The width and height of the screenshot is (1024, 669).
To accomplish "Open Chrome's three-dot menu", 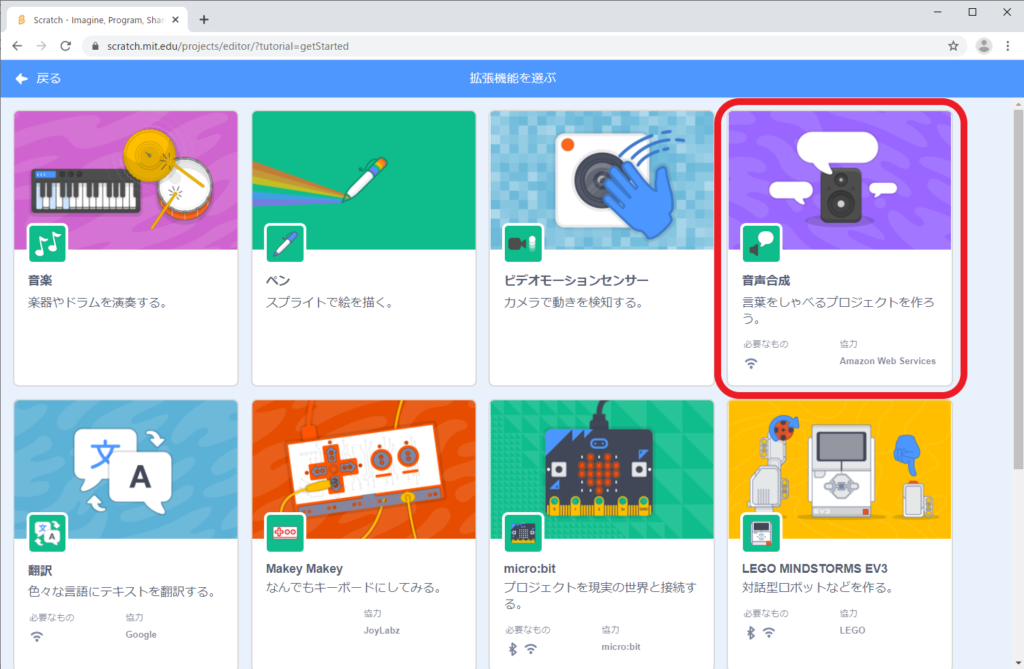I will (x=1008, y=46).
